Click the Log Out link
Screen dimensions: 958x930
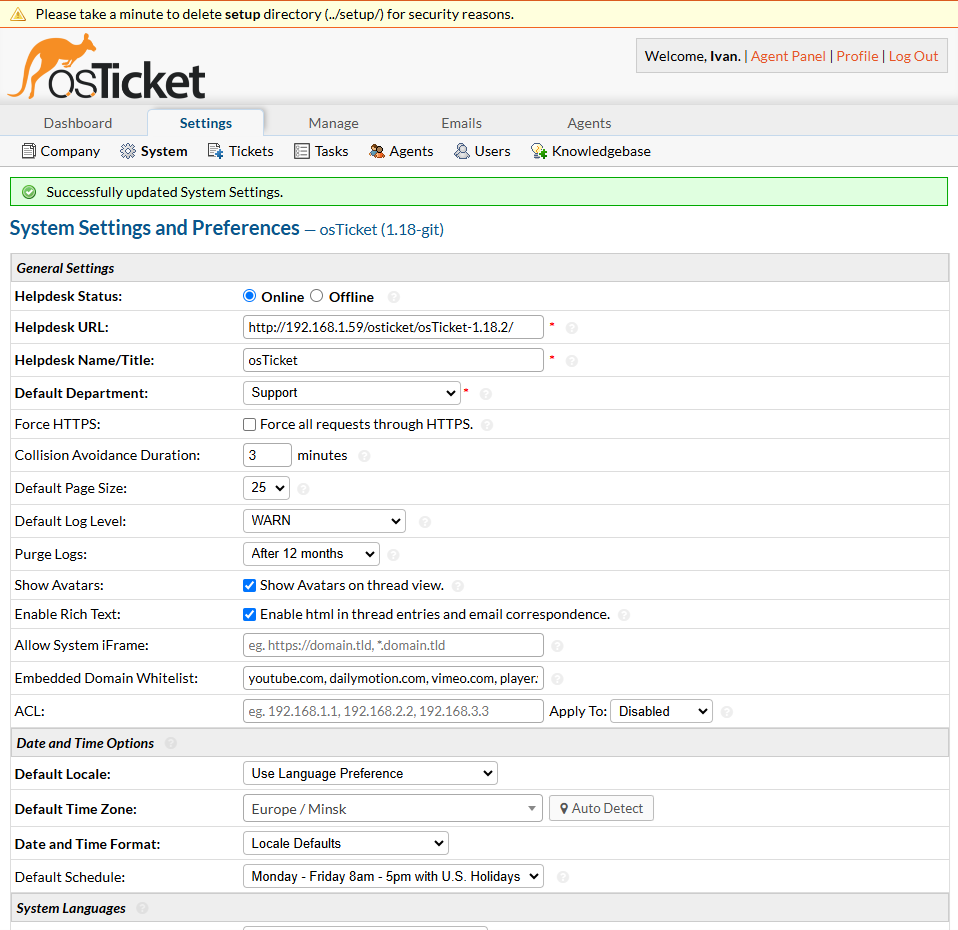913,56
